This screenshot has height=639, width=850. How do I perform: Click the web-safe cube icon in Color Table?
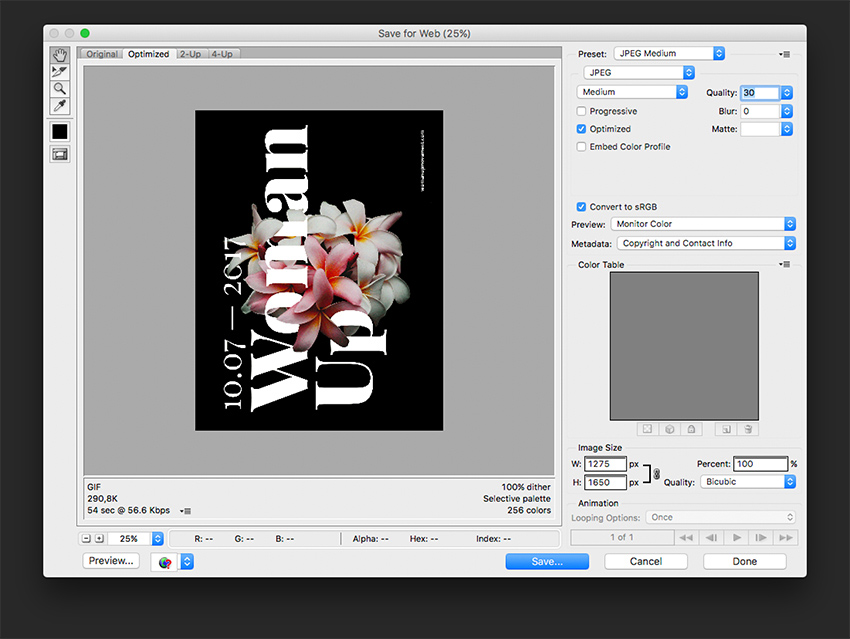click(x=669, y=429)
